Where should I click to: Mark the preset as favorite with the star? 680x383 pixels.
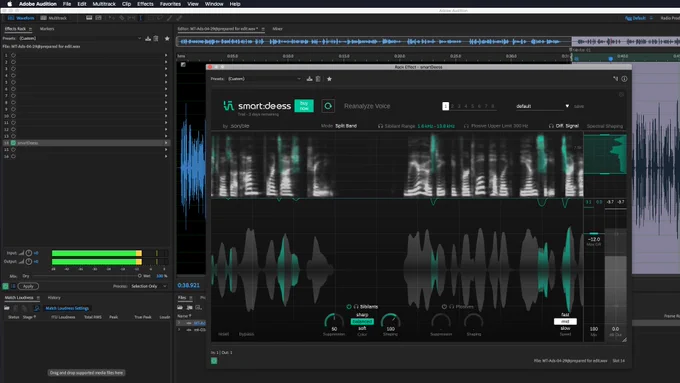329,79
